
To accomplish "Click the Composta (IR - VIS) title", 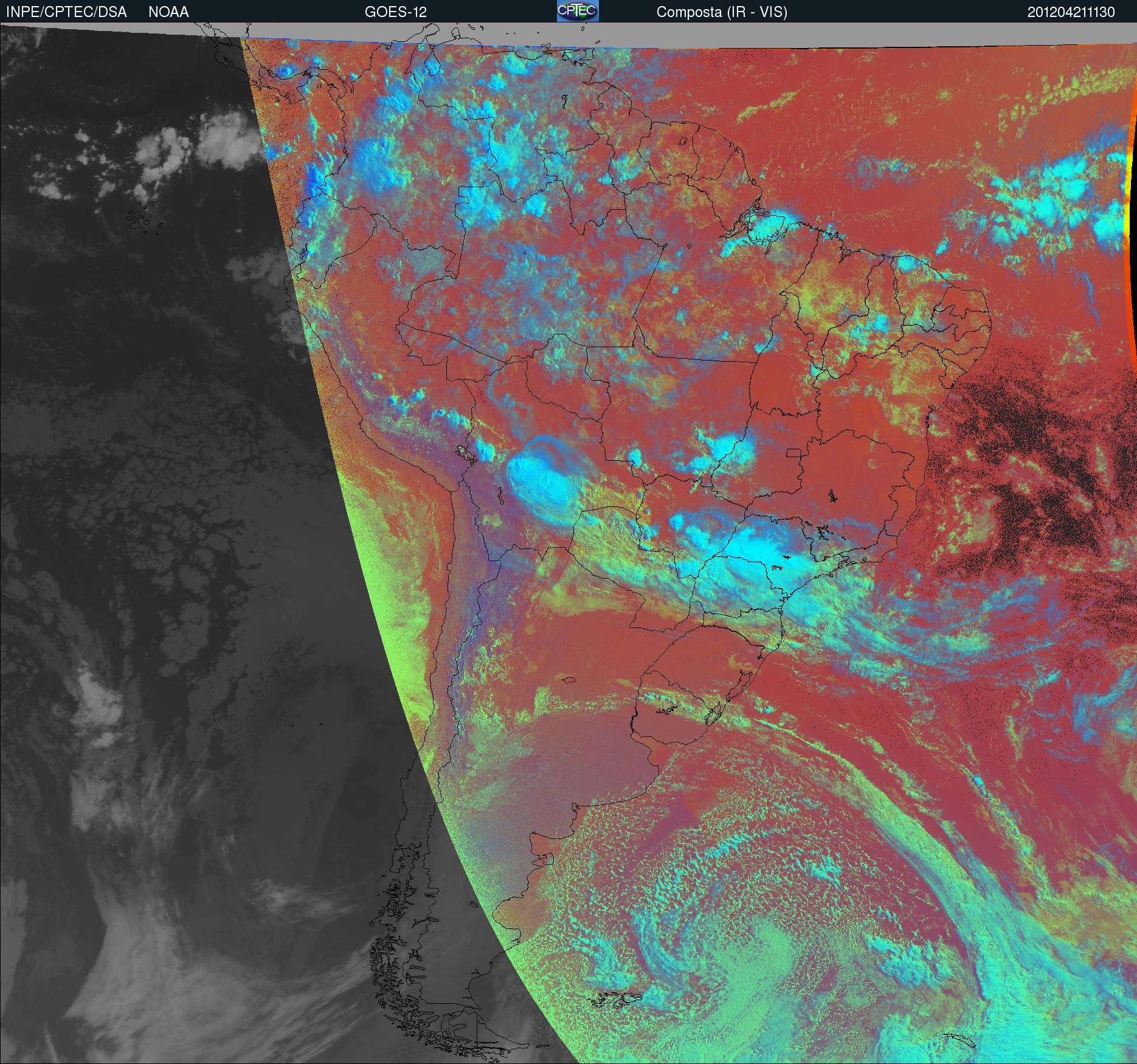I will point(722,12).
